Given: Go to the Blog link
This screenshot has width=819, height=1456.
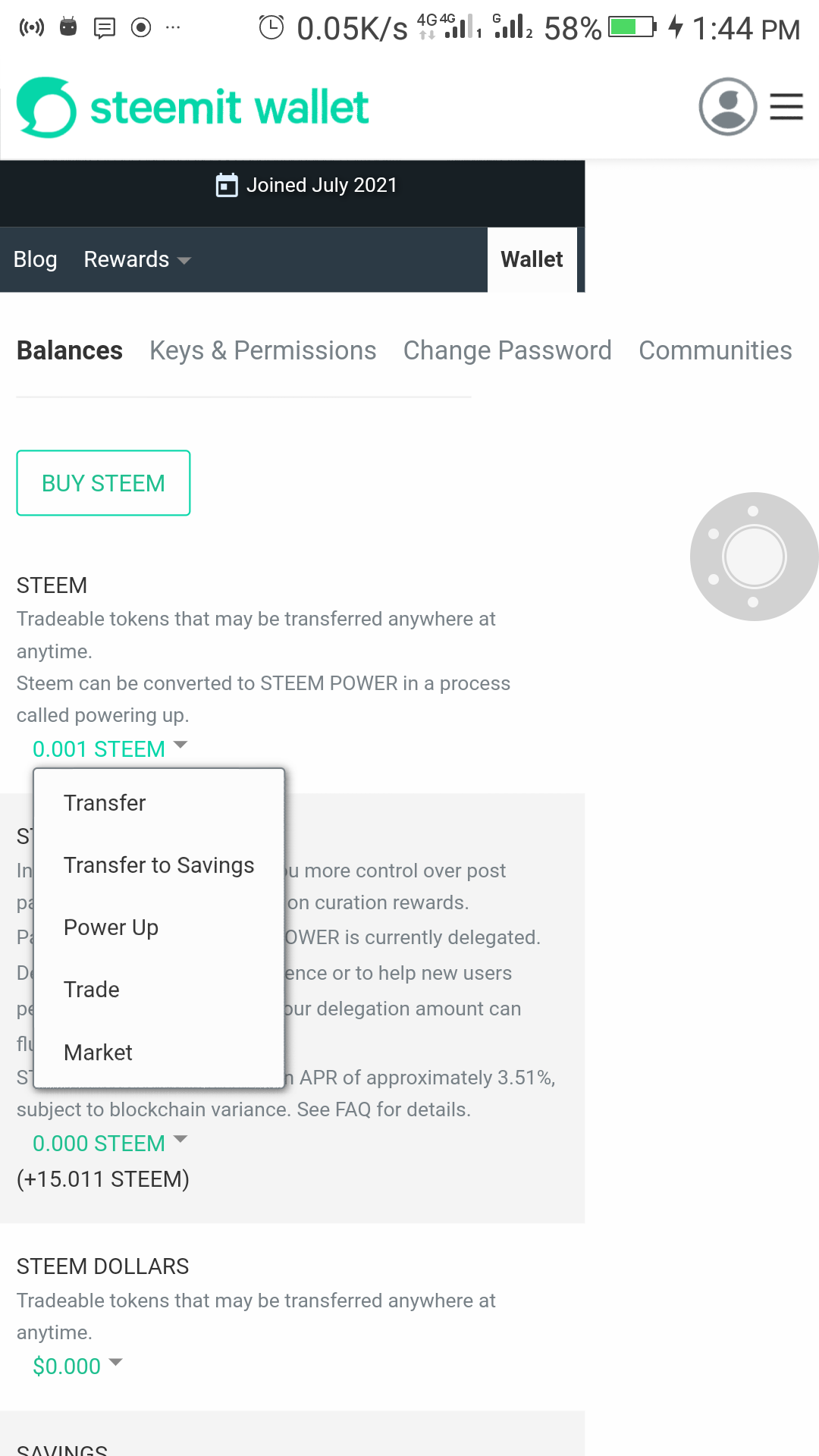Looking at the screenshot, I should pyautogui.click(x=35, y=259).
